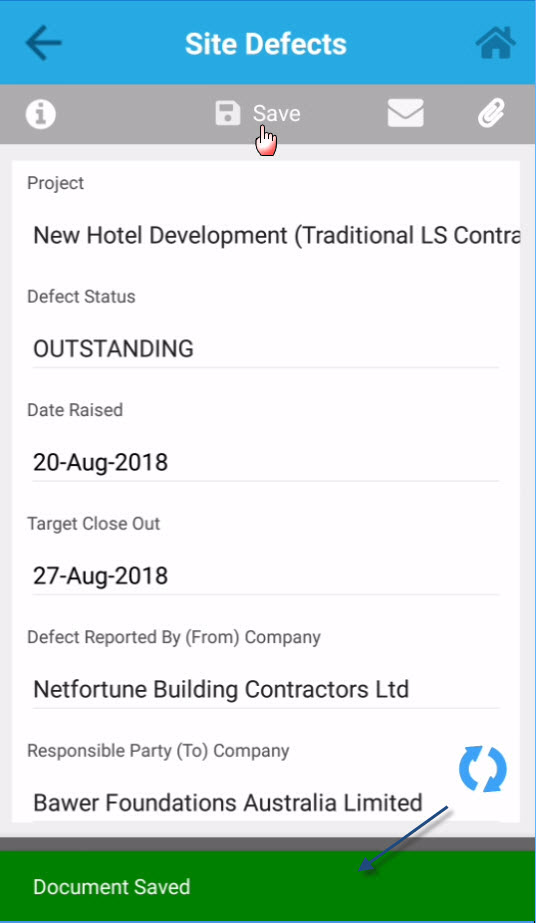Attach a file with the paperclip icon
The width and height of the screenshot is (536, 923).
pyautogui.click(x=491, y=113)
